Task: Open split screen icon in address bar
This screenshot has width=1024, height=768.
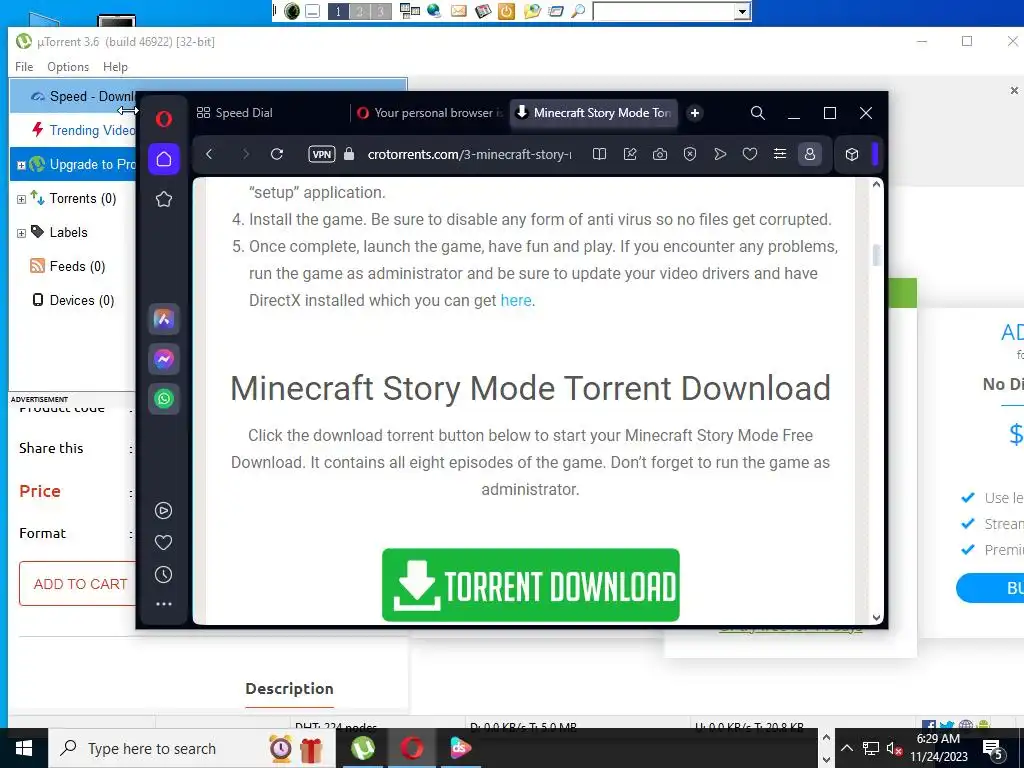Action: (599, 154)
